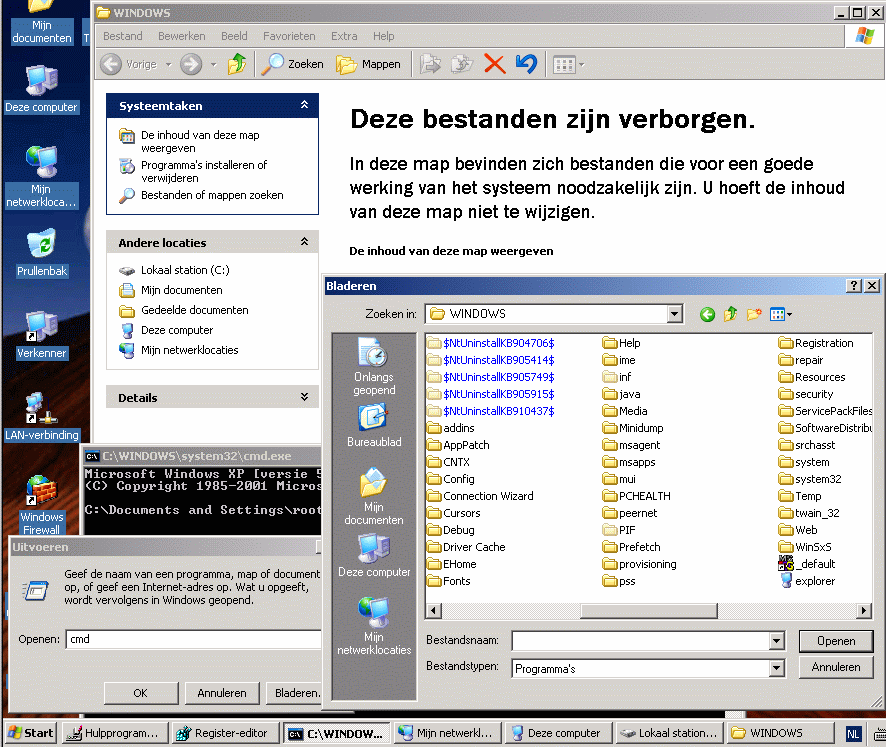Select the Verkenner desktop shortcut
886x747 pixels.
pyautogui.click(x=42, y=335)
